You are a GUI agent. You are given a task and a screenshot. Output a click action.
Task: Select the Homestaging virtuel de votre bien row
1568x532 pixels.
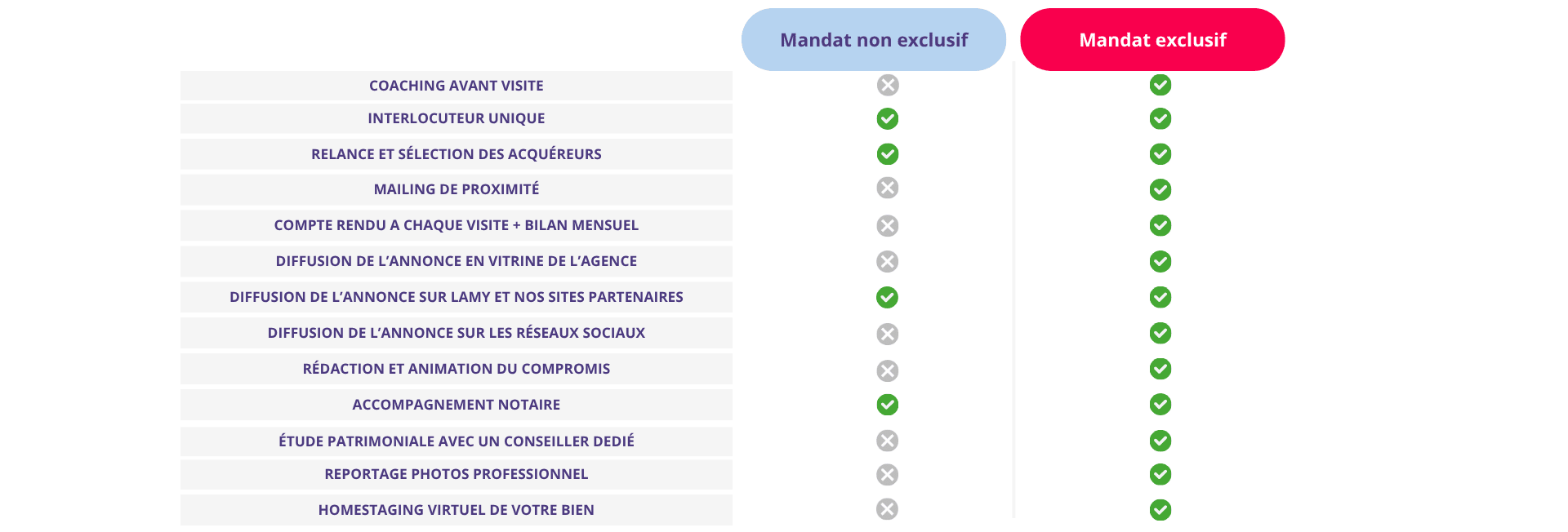pyautogui.click(x=457, y=510)
